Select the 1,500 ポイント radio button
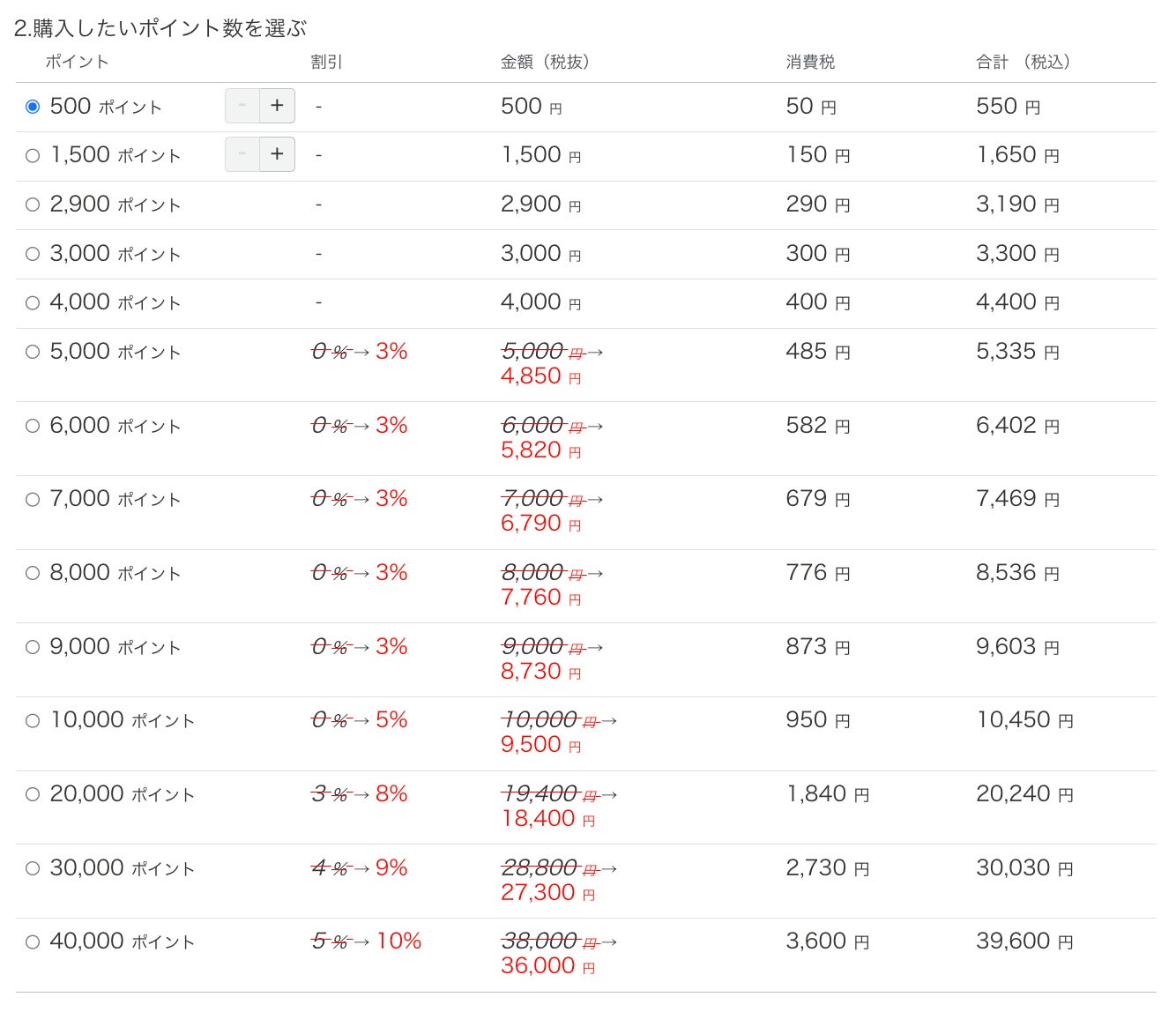 [33, 156]
